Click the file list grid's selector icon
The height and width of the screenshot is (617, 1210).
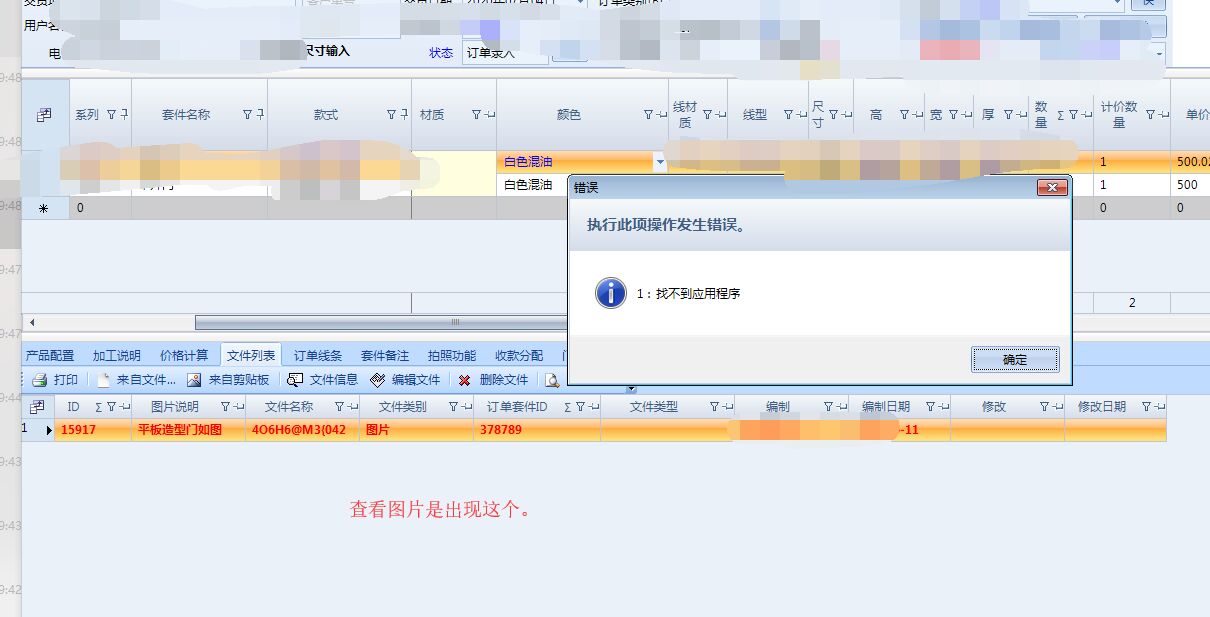click(37, 407)
